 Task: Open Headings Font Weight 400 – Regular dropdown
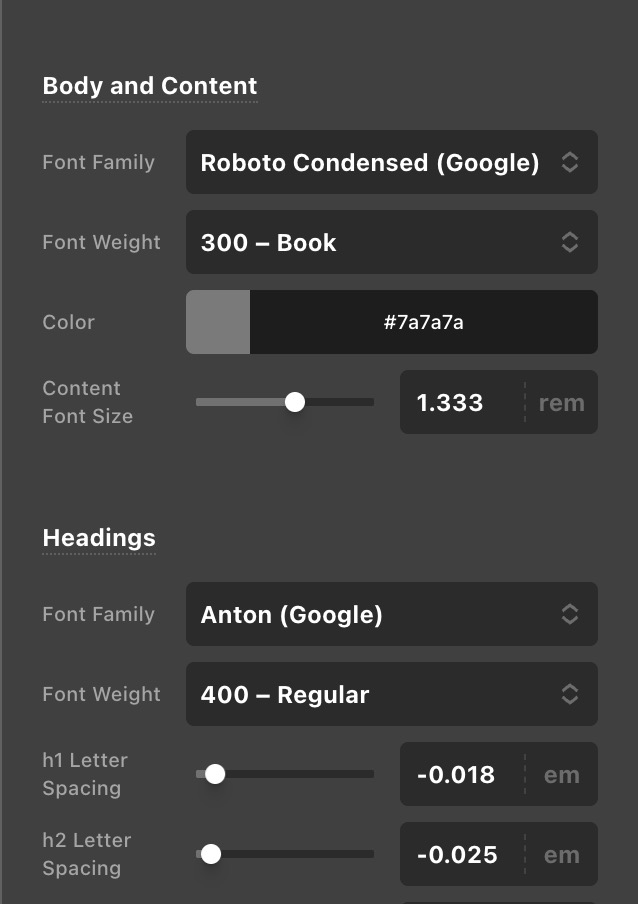pyautogui.click(x=370, y=694)
